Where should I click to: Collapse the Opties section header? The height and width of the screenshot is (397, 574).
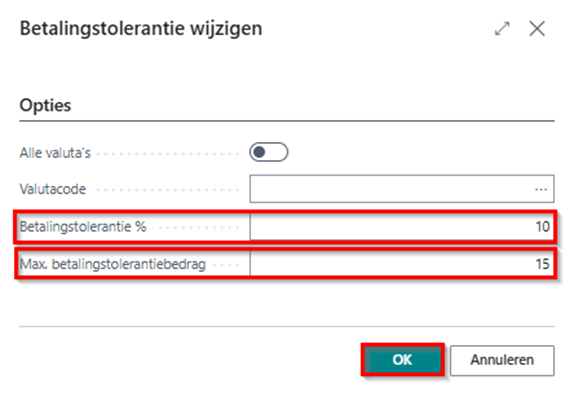[45, 105]
